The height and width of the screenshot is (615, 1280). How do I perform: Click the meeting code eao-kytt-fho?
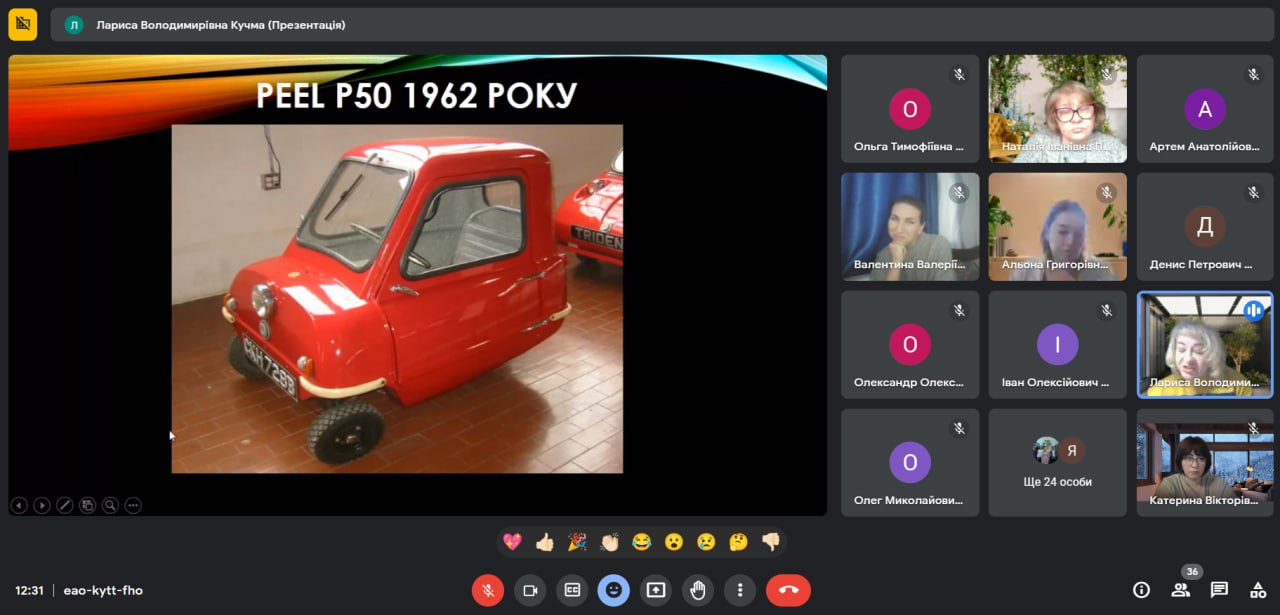[x=103, y=590]
